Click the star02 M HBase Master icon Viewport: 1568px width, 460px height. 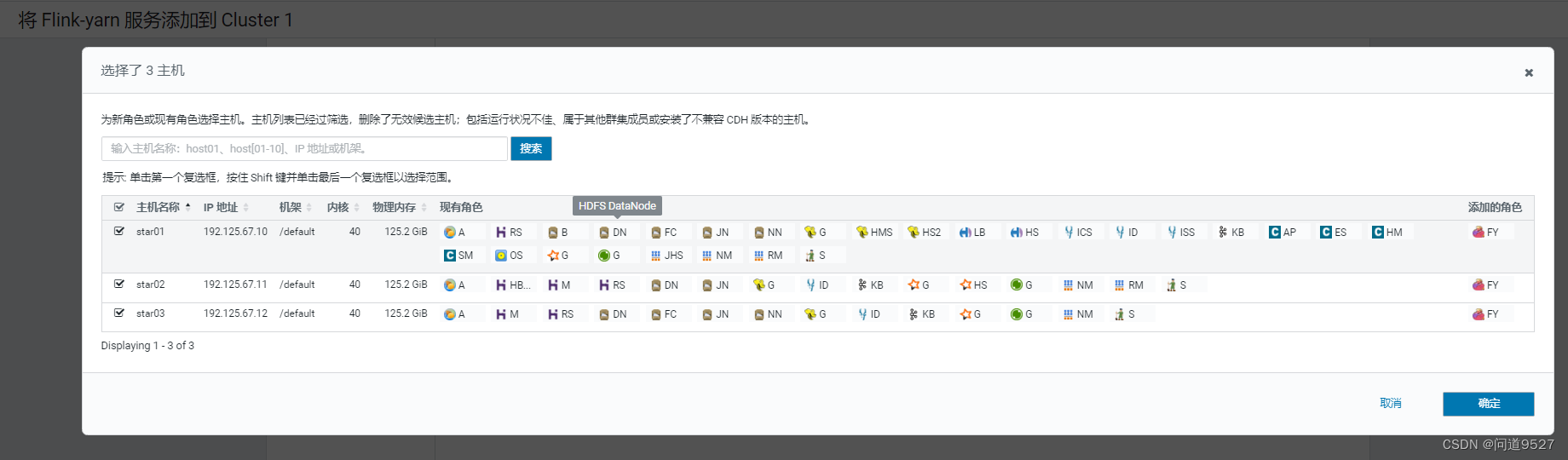(x=553, y=285)
